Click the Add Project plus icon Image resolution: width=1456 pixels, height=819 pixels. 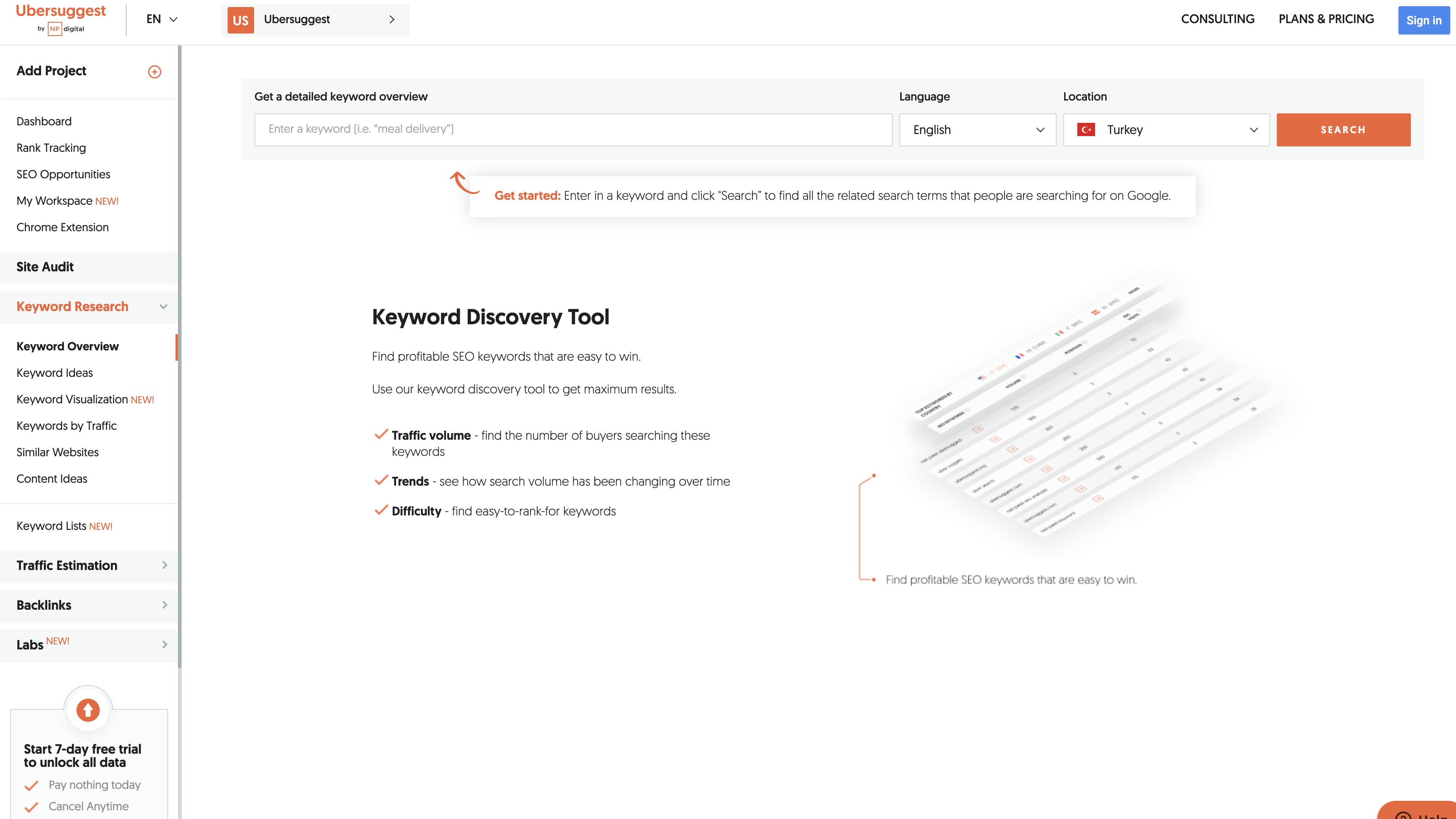[154, 72]
